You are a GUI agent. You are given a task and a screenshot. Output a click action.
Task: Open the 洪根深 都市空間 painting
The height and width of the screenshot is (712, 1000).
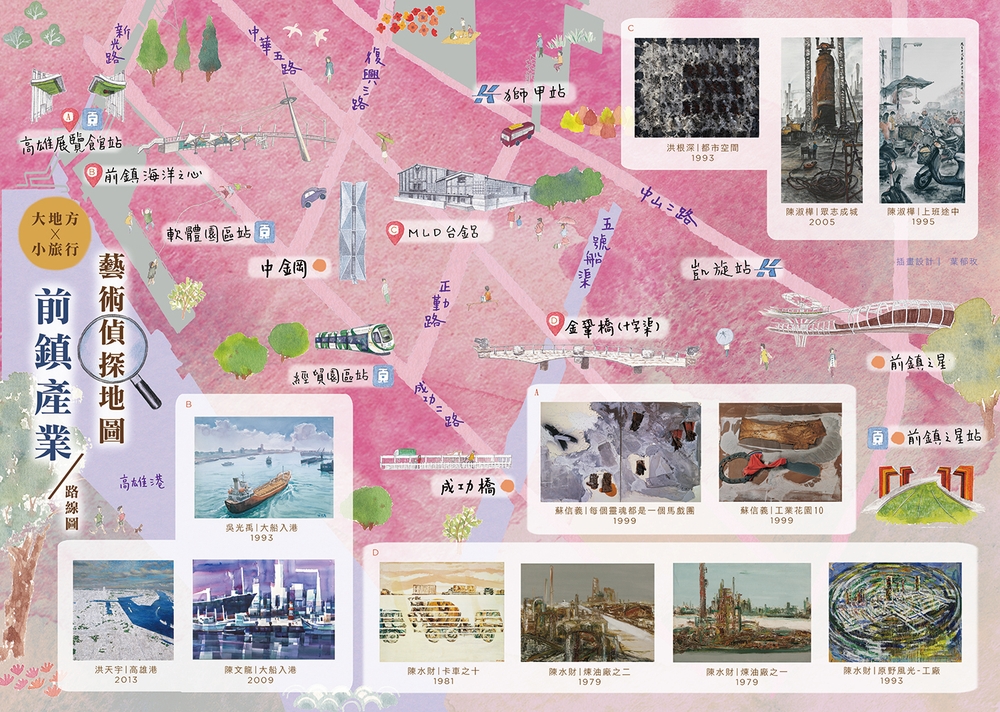(x=696, y=88)
